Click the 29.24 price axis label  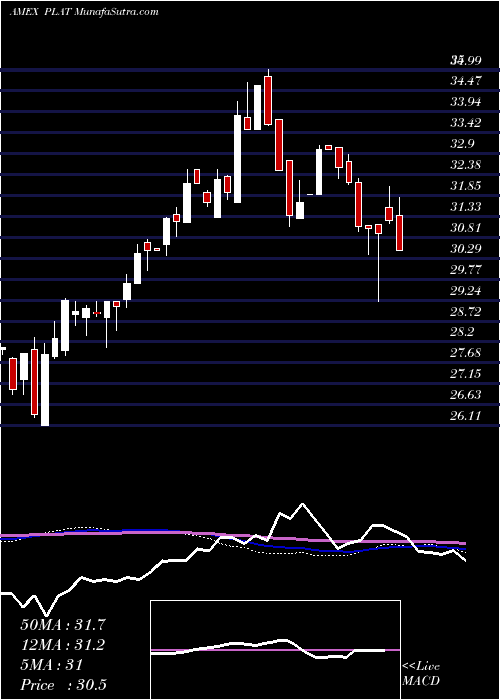466,291
